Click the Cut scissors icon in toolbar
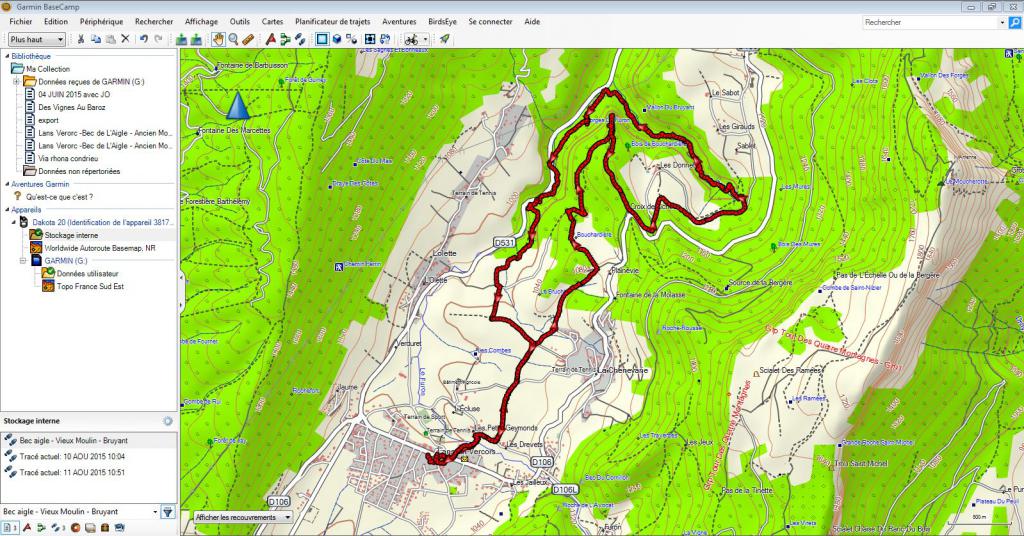1024x536 pixels. coord(81,39)
